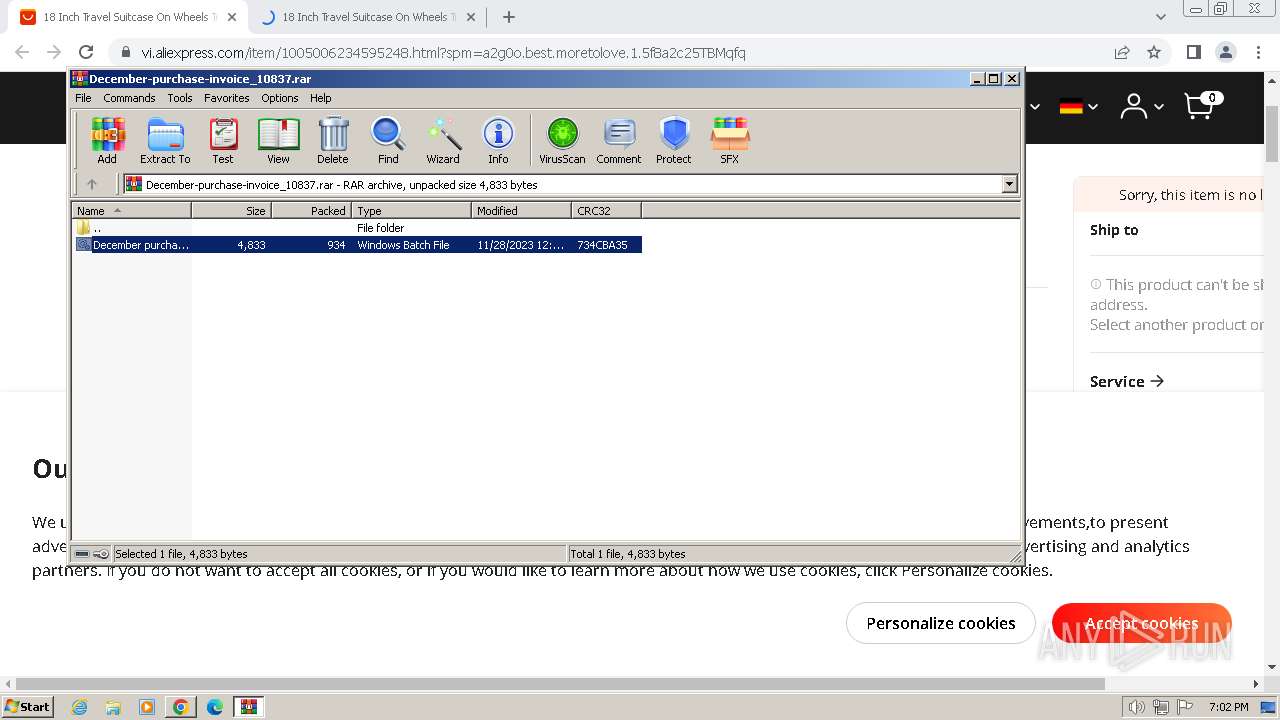This screenshot has width=1280, height=720.
Task: Launch Internet Explorer from taskbar
Action: (79, 707)
